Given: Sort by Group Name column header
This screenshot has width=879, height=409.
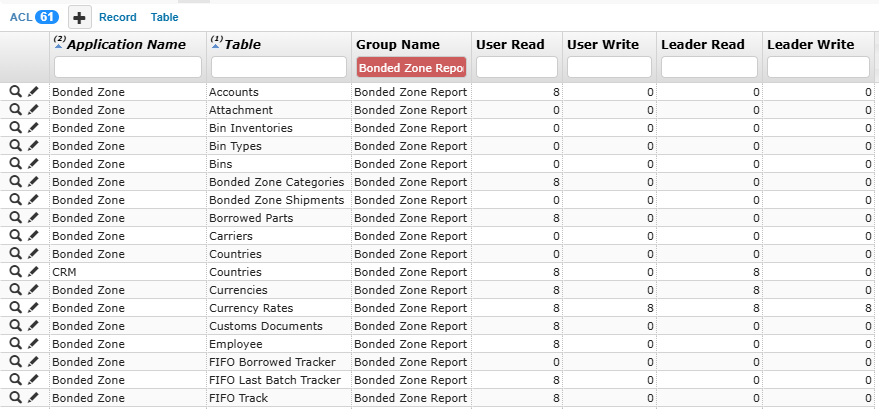Looking at the screenshot, I should (x=398, y=45).
